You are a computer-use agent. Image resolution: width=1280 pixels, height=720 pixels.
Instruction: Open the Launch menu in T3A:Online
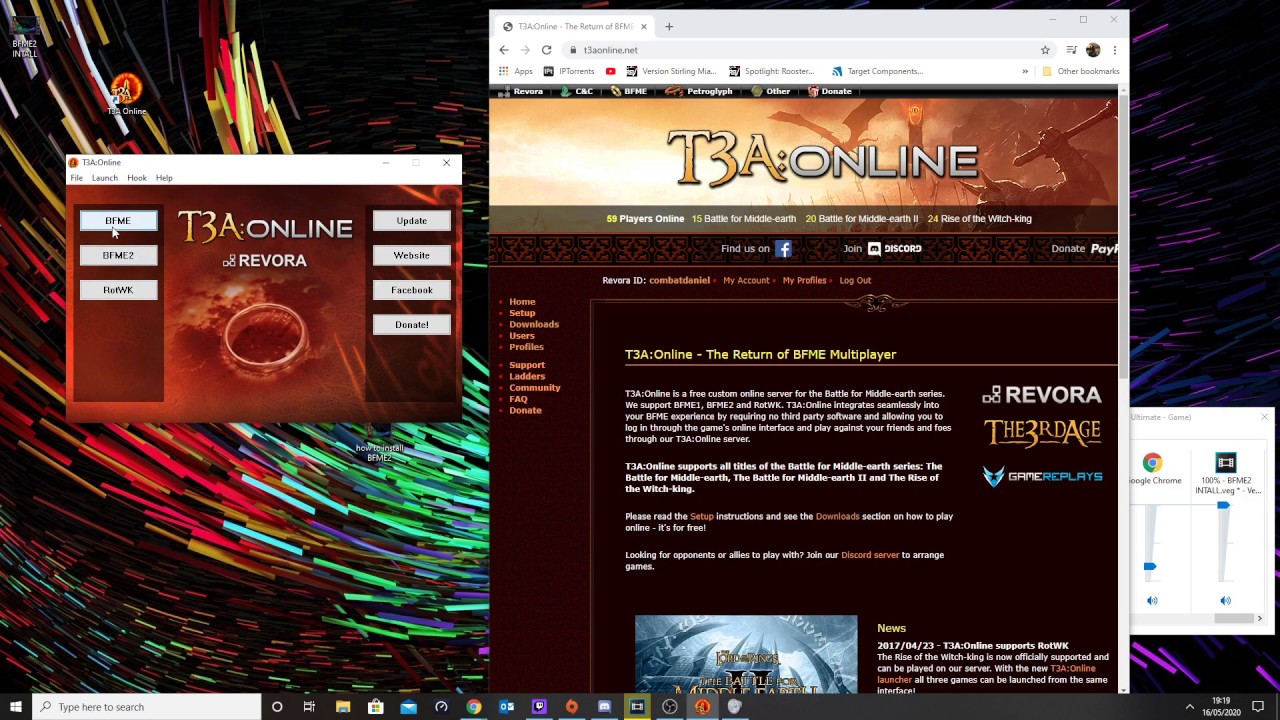click(105, 178)
